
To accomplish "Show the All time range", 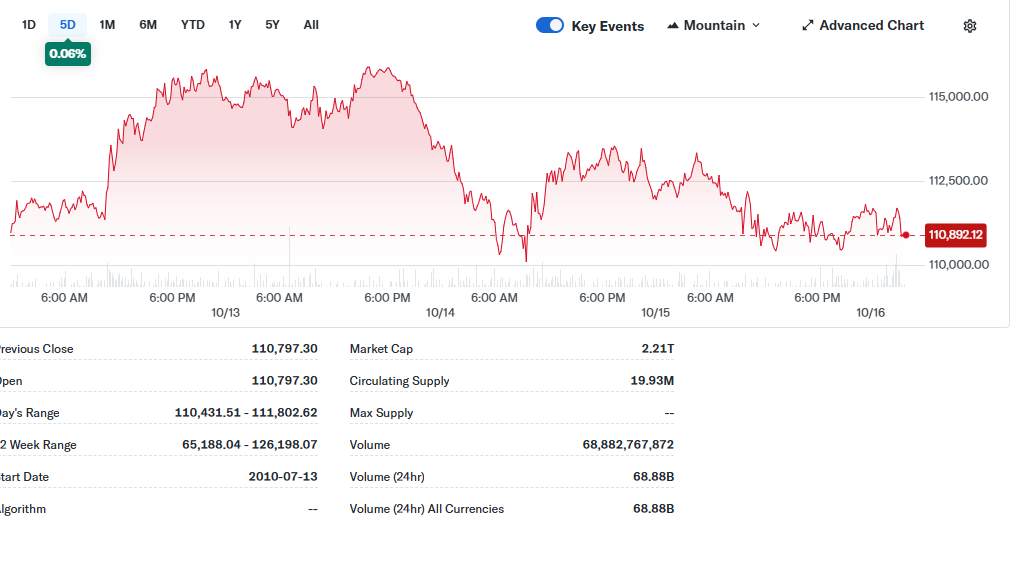I will click(311, 25).
